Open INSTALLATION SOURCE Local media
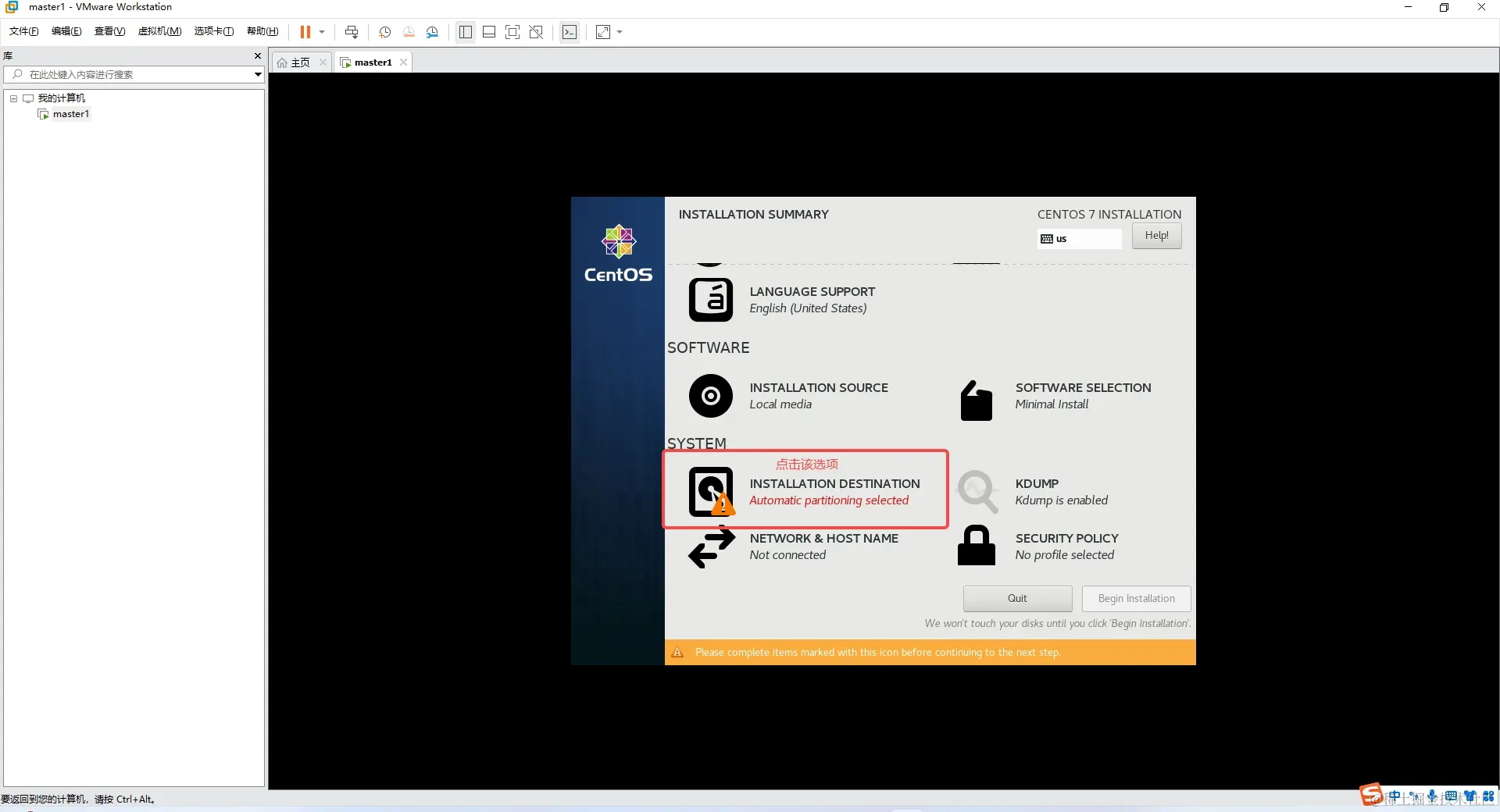Viewport: 1500px width, 812px height. click(x=819, y=396)
